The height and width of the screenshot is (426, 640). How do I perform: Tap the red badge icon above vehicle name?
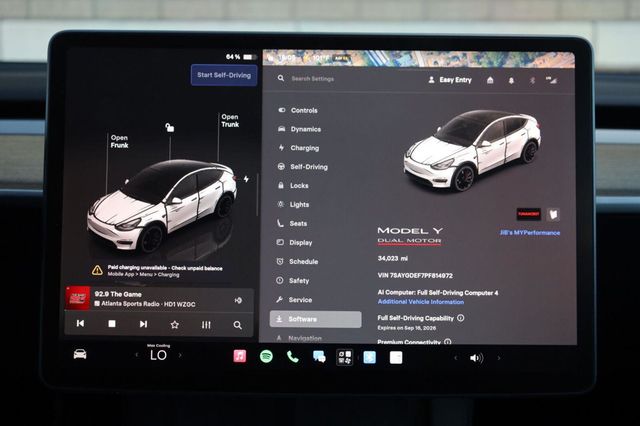tap(529, 214)
